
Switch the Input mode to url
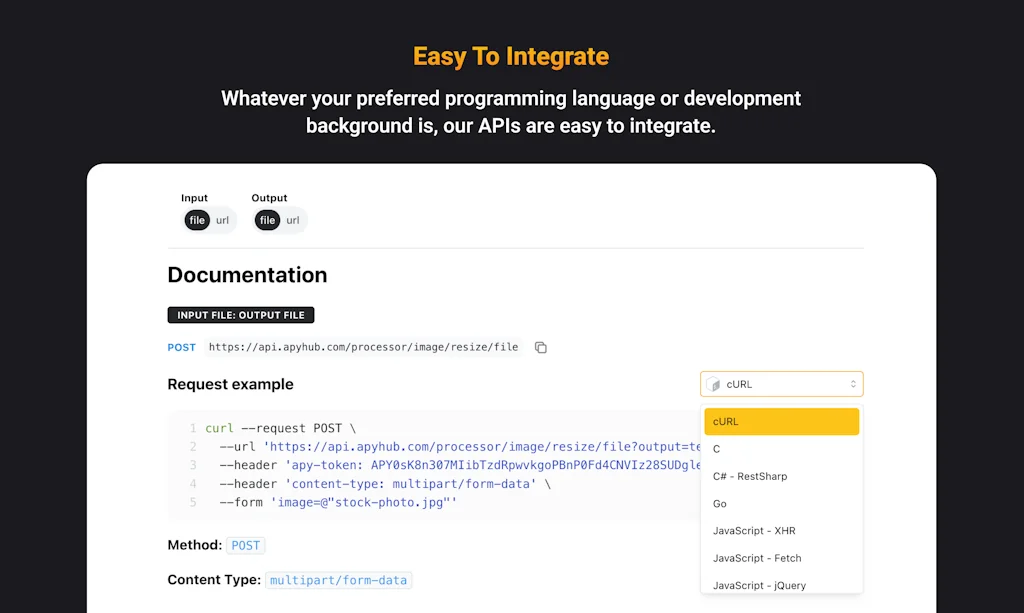(x=222, y=220)
